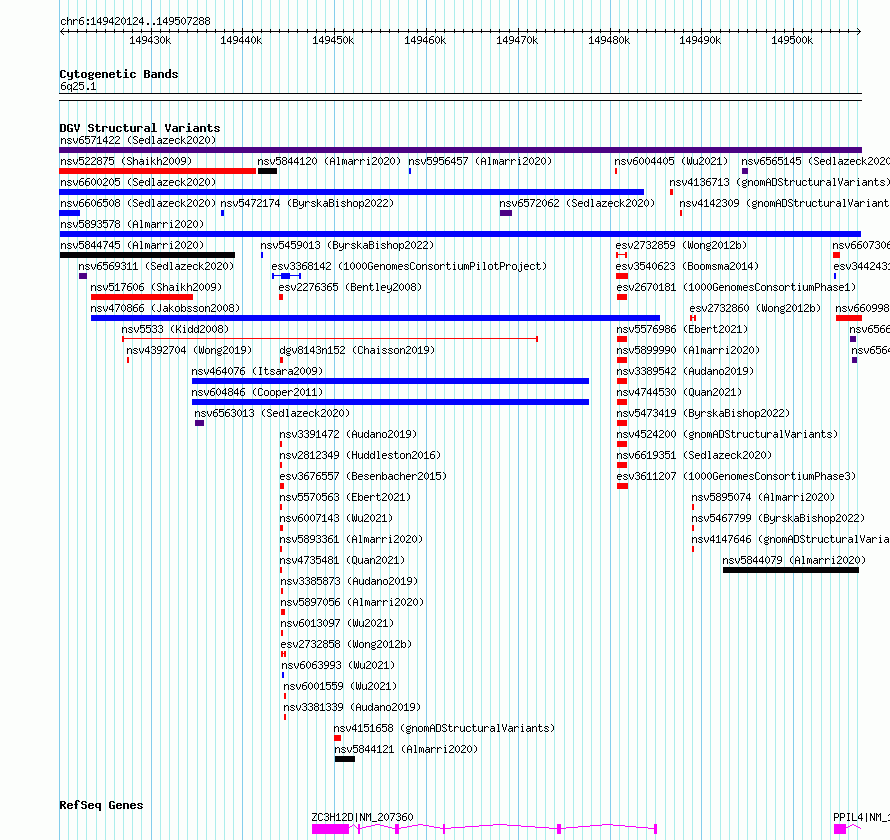
Task: Open the ZC3H12D|NM_207360 gene label
Action: coord(362,817)
